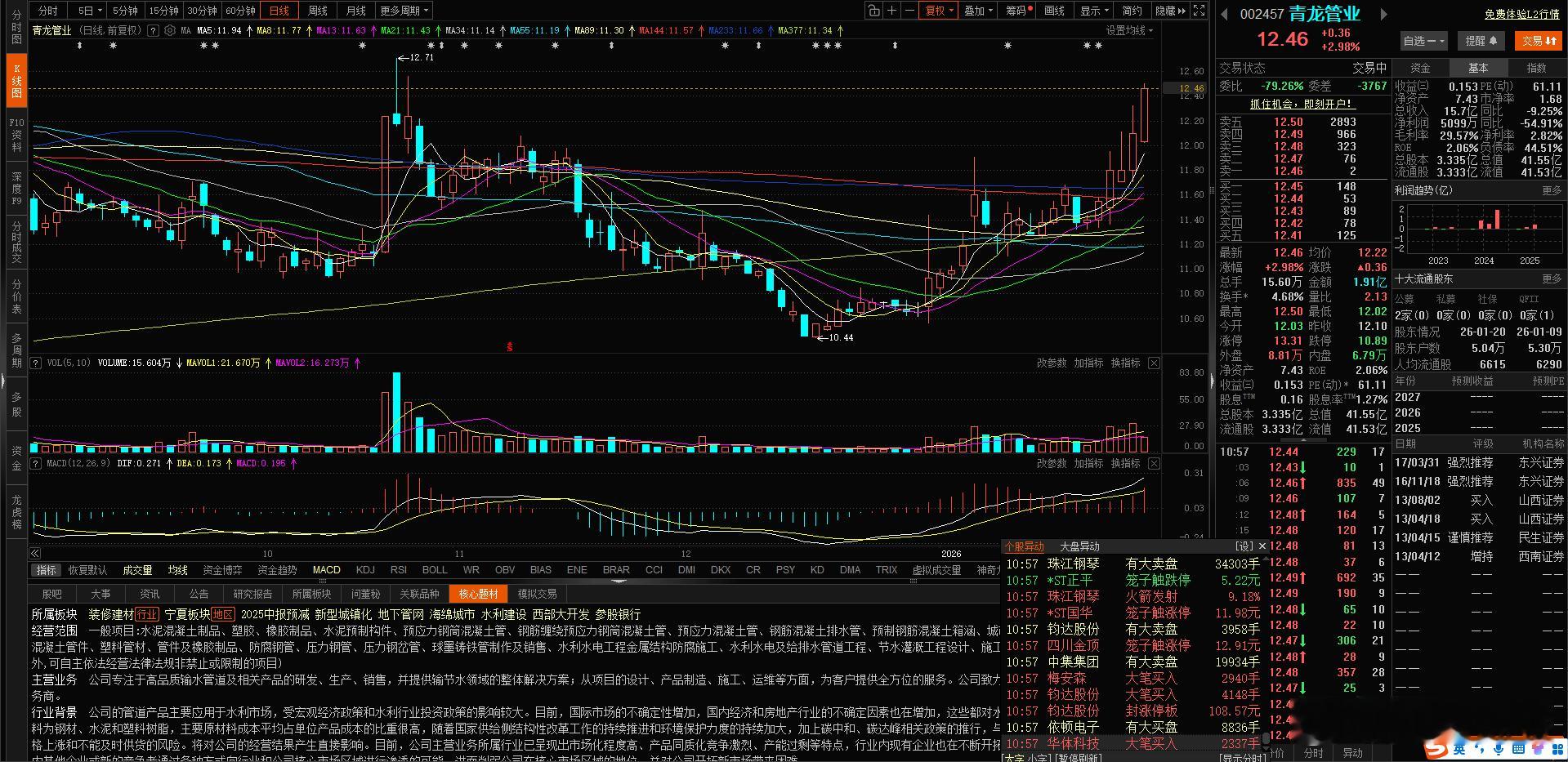Open the 核心题材 info tab
Image resolution: width=1568 pixels, height=762 pixels.
(x=478, y=594)
